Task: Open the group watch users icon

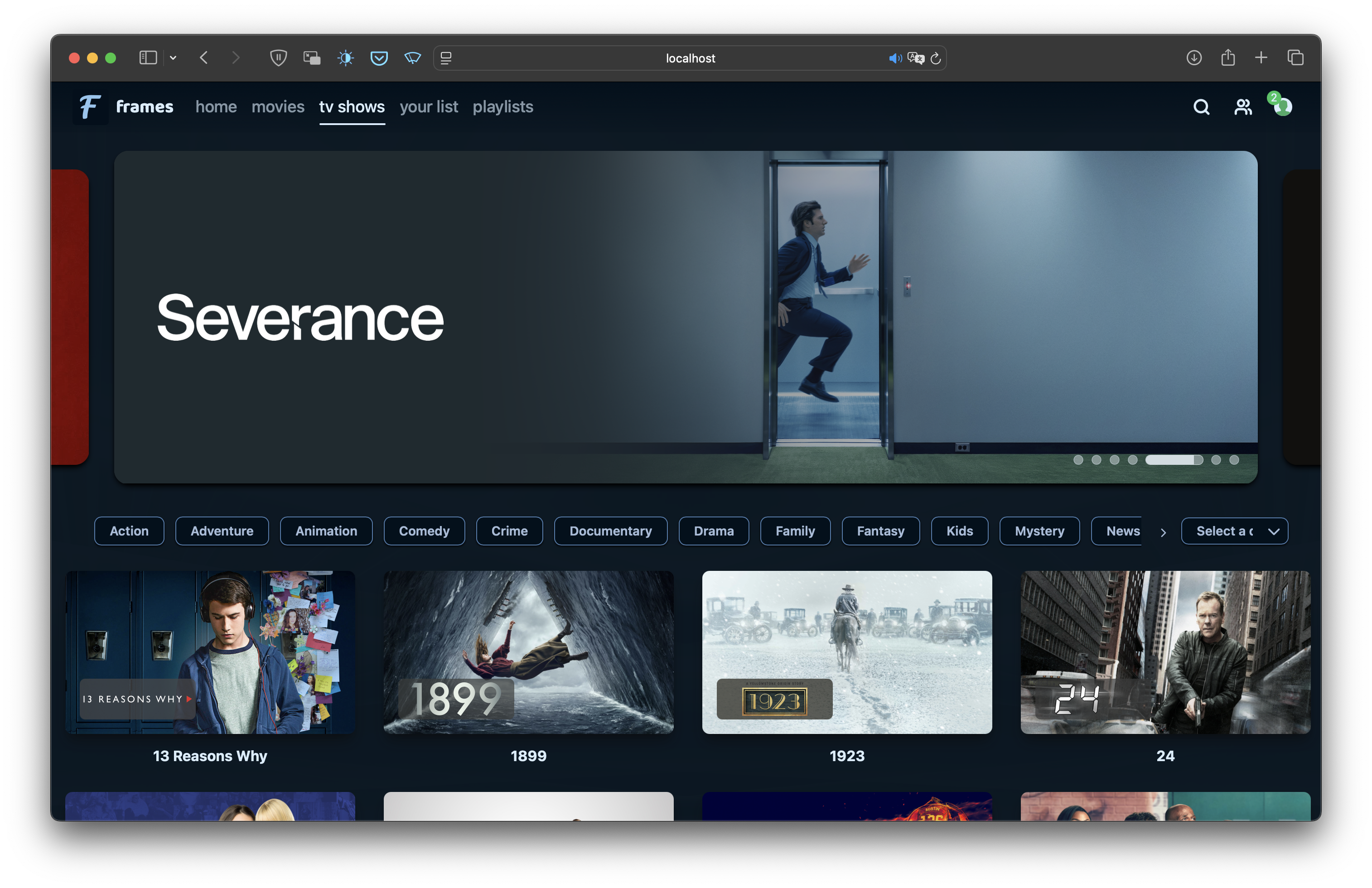Action: 1242,107
